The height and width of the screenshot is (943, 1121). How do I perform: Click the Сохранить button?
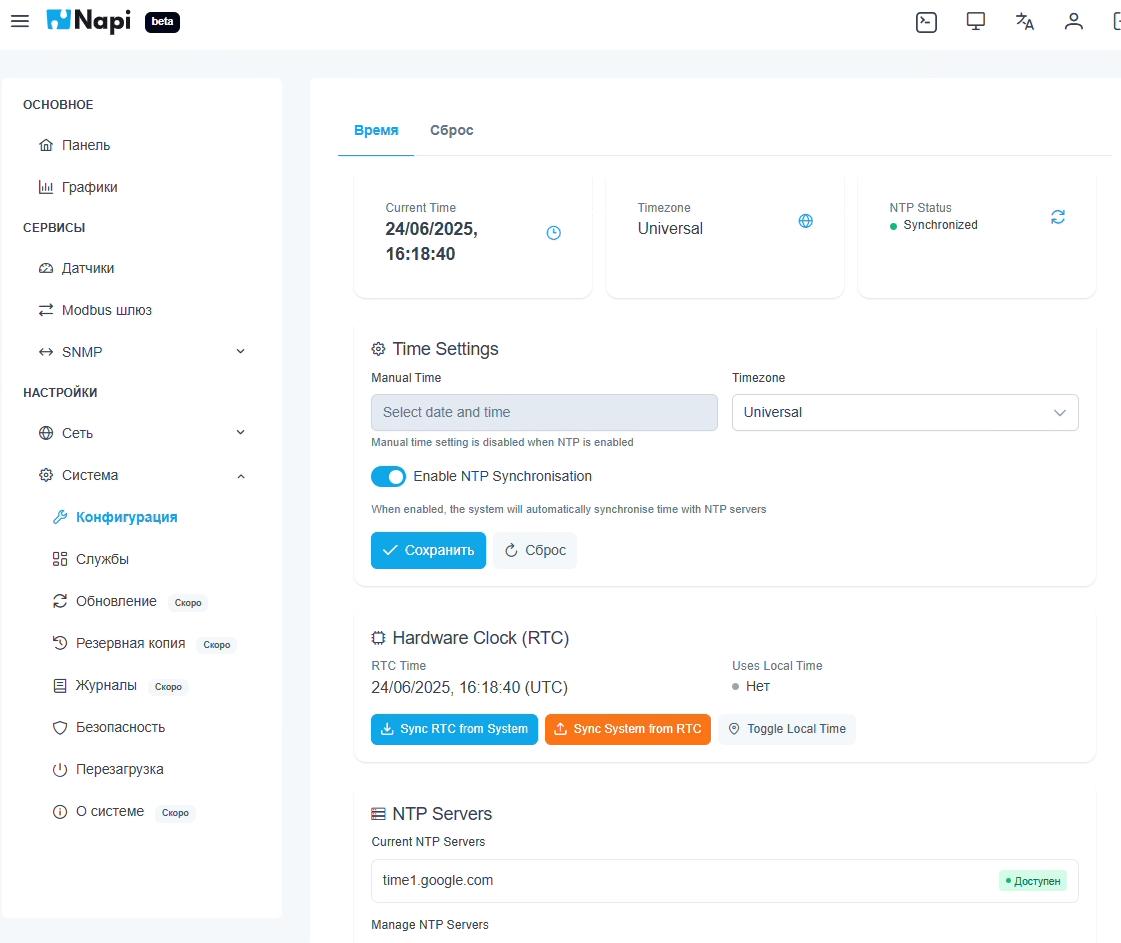click(x=428, y=550)
